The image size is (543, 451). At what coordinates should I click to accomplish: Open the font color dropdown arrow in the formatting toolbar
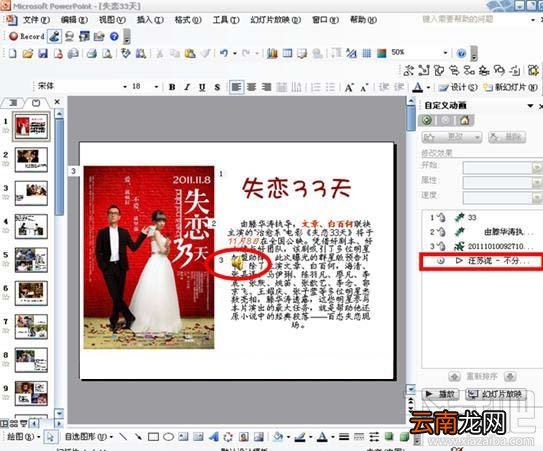pos(428,87)
